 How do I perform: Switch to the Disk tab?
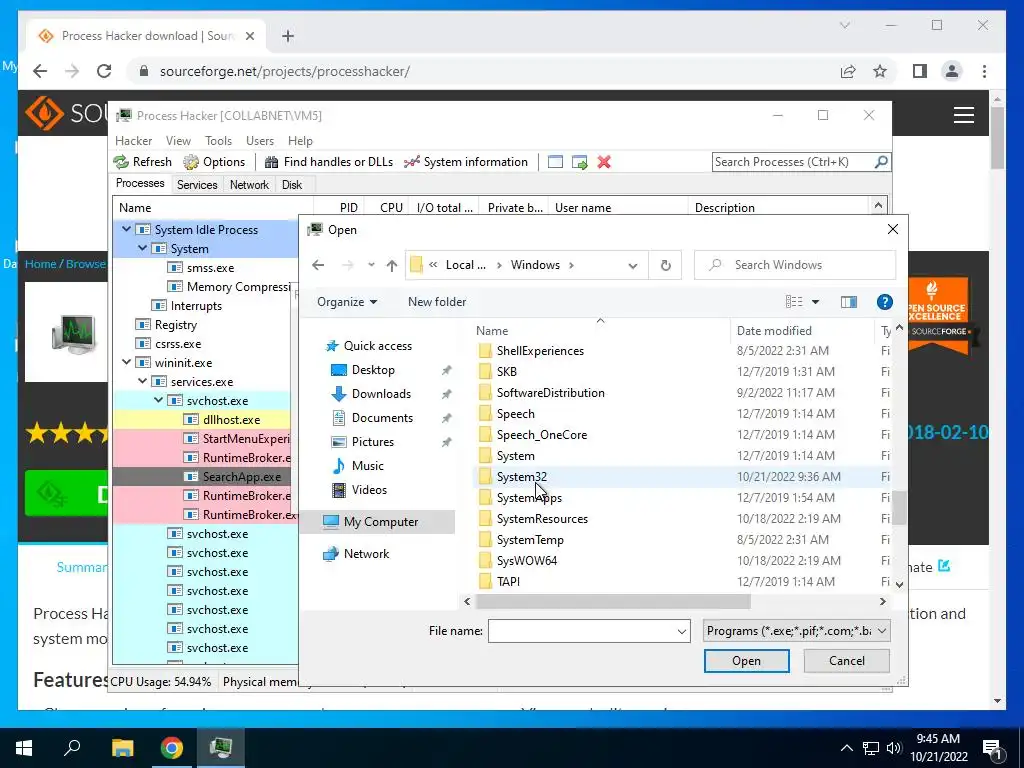[x=292, y=185]
